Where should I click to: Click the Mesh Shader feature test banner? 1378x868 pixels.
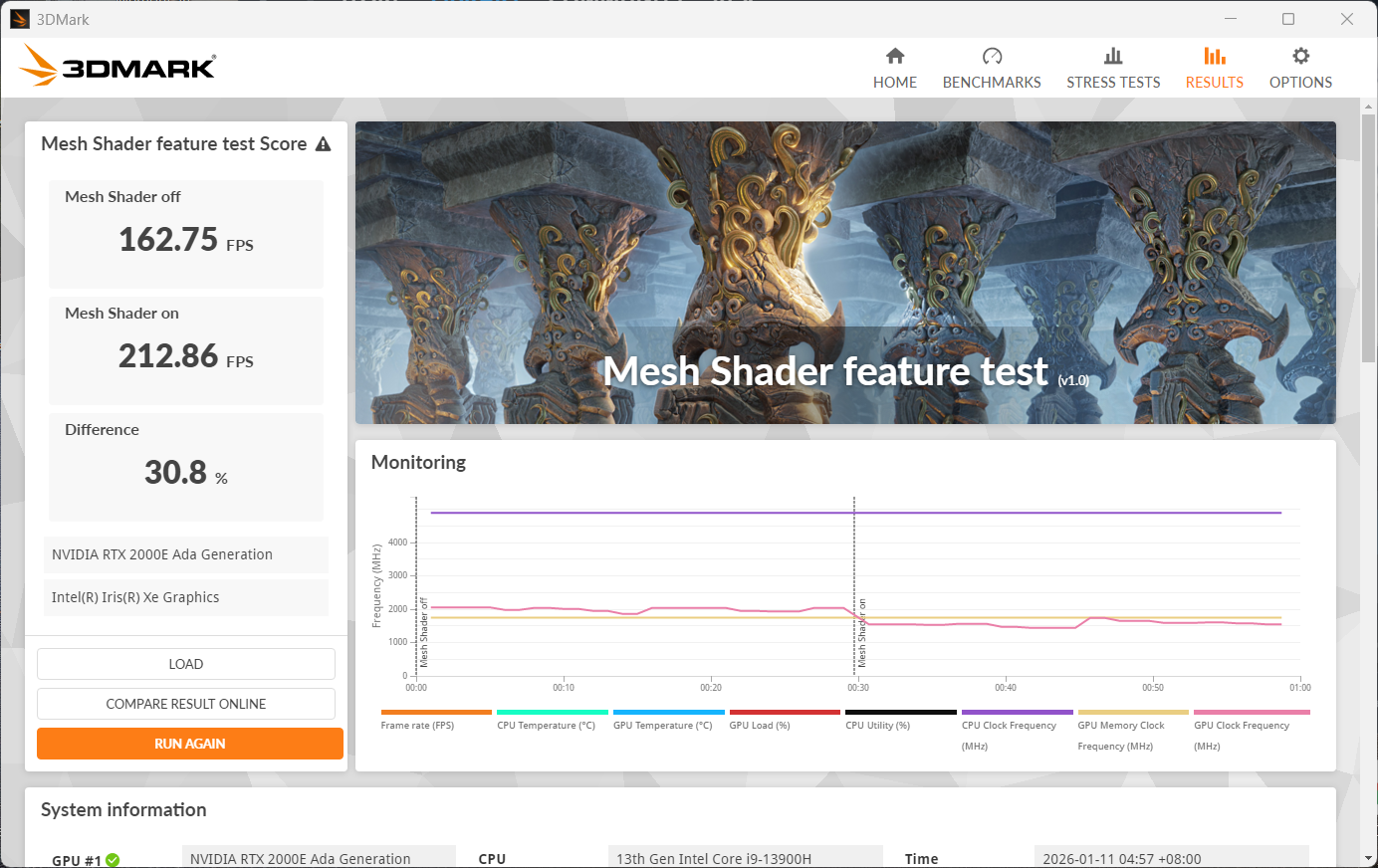click(x=845, y=273)
